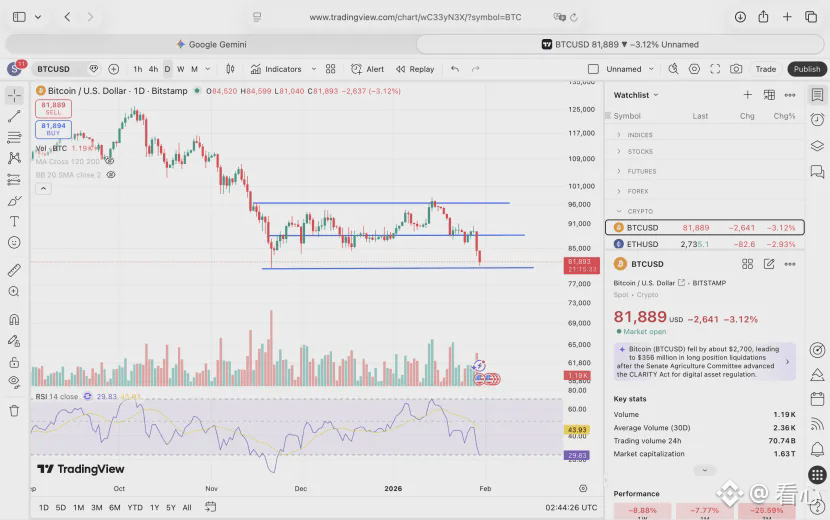Screen dimensions: 830x520
Task: Select the text annotation tool
Action: (14, 221)
